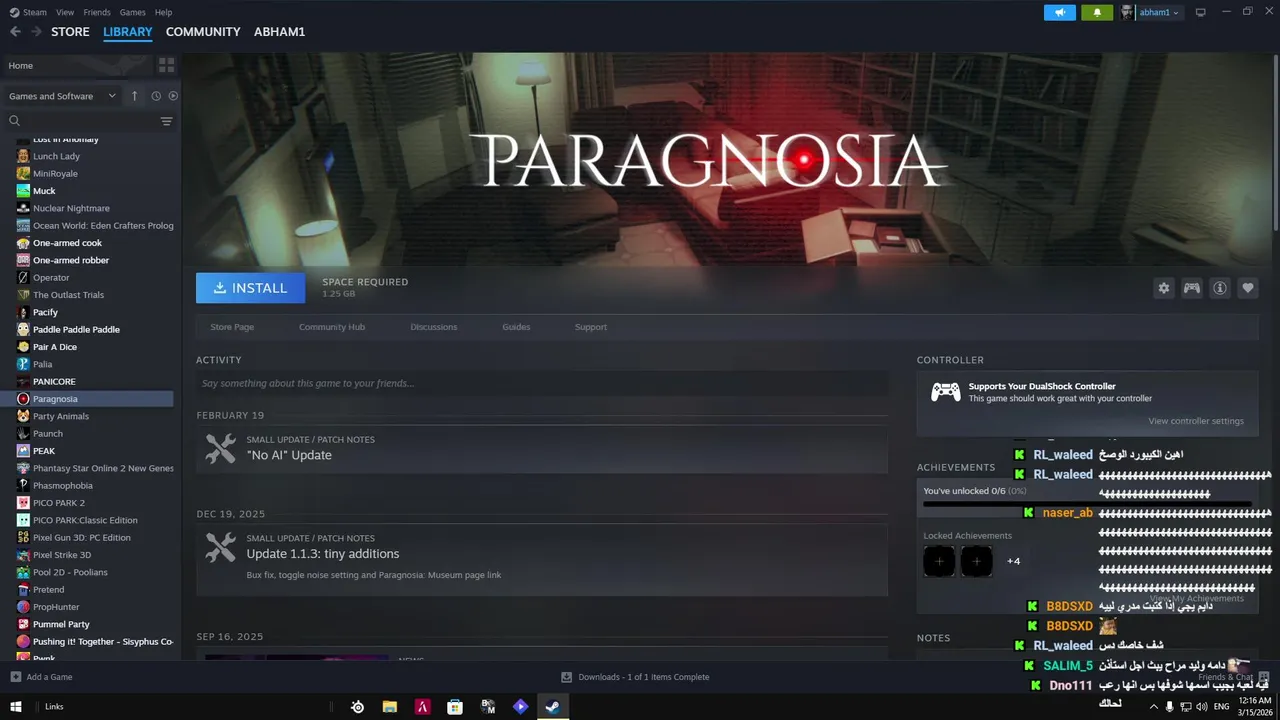Go back with the left arrow
The width and height of the screenshot is (1280, 720).
15,32
